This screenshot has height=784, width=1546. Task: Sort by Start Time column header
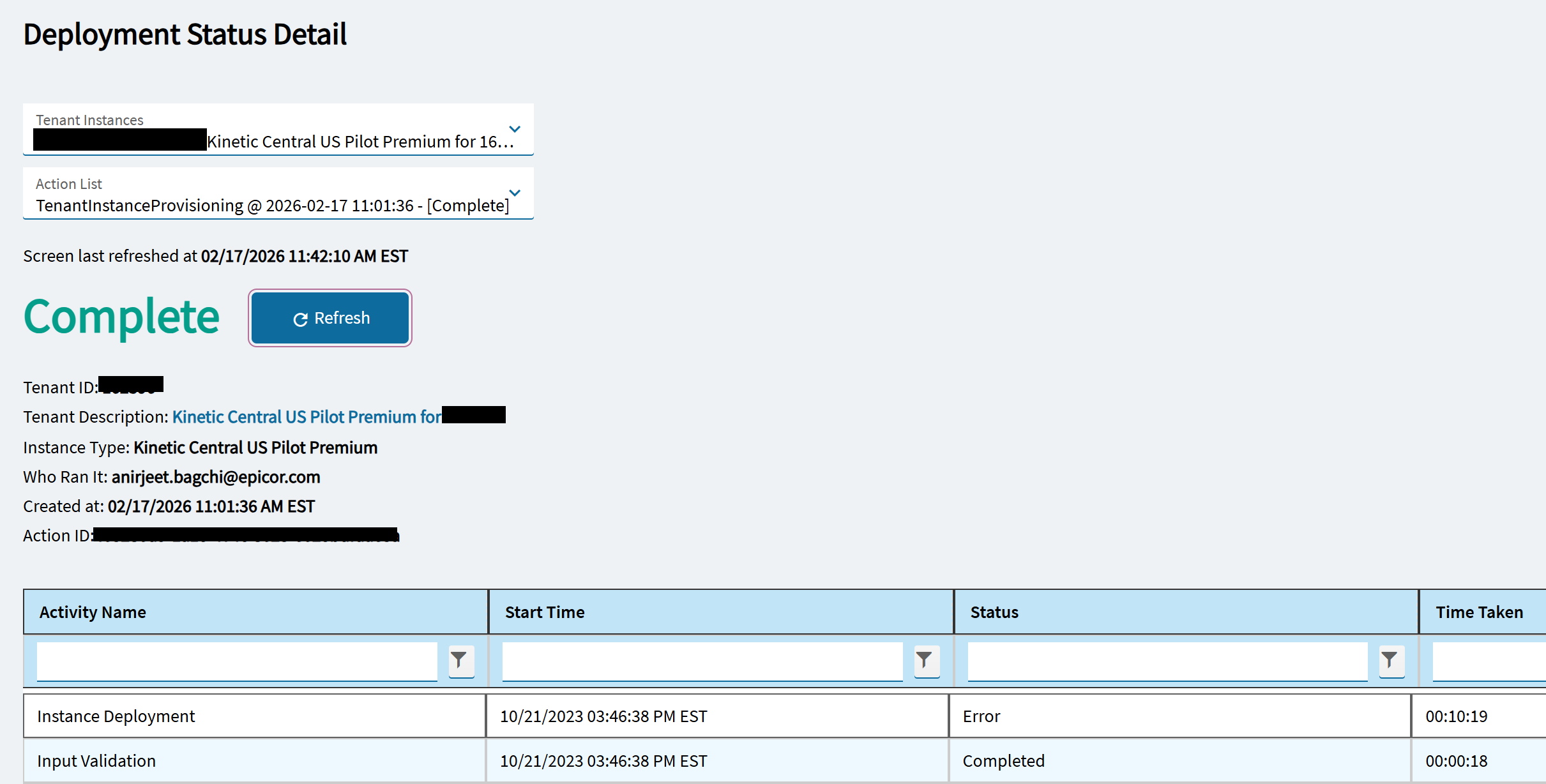545,612
